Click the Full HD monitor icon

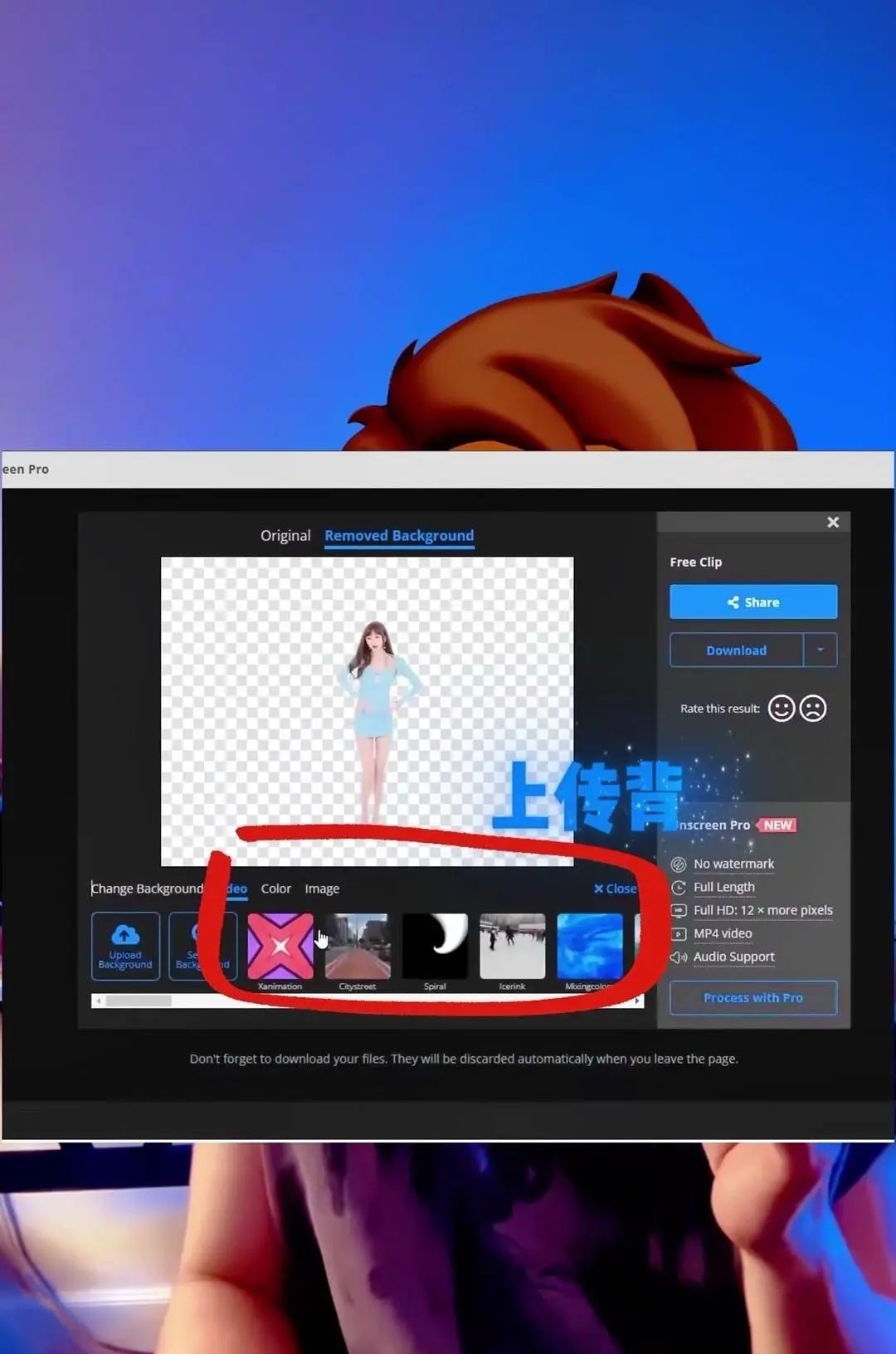click(679, 911)
